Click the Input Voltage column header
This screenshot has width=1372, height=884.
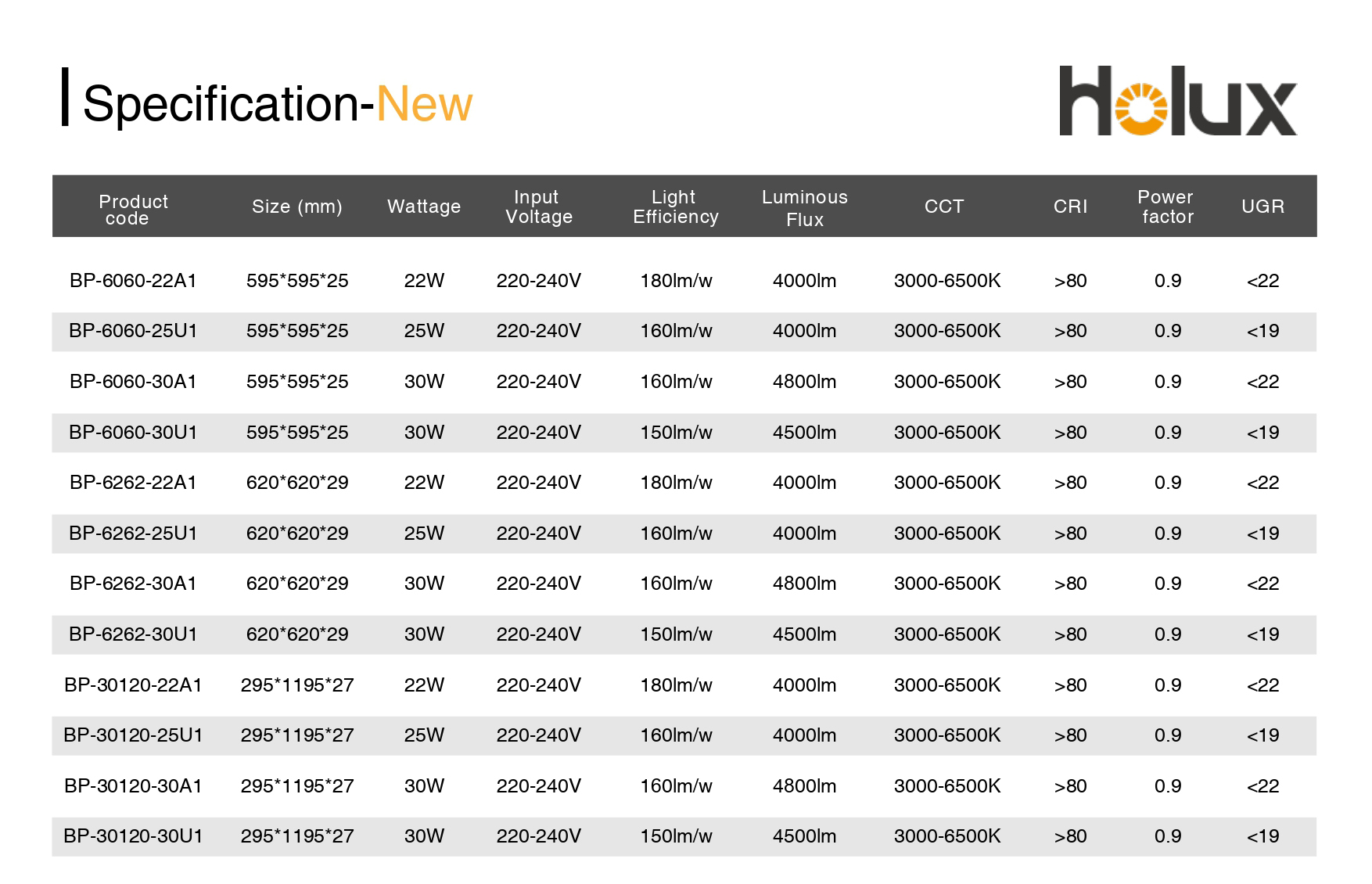538,207
